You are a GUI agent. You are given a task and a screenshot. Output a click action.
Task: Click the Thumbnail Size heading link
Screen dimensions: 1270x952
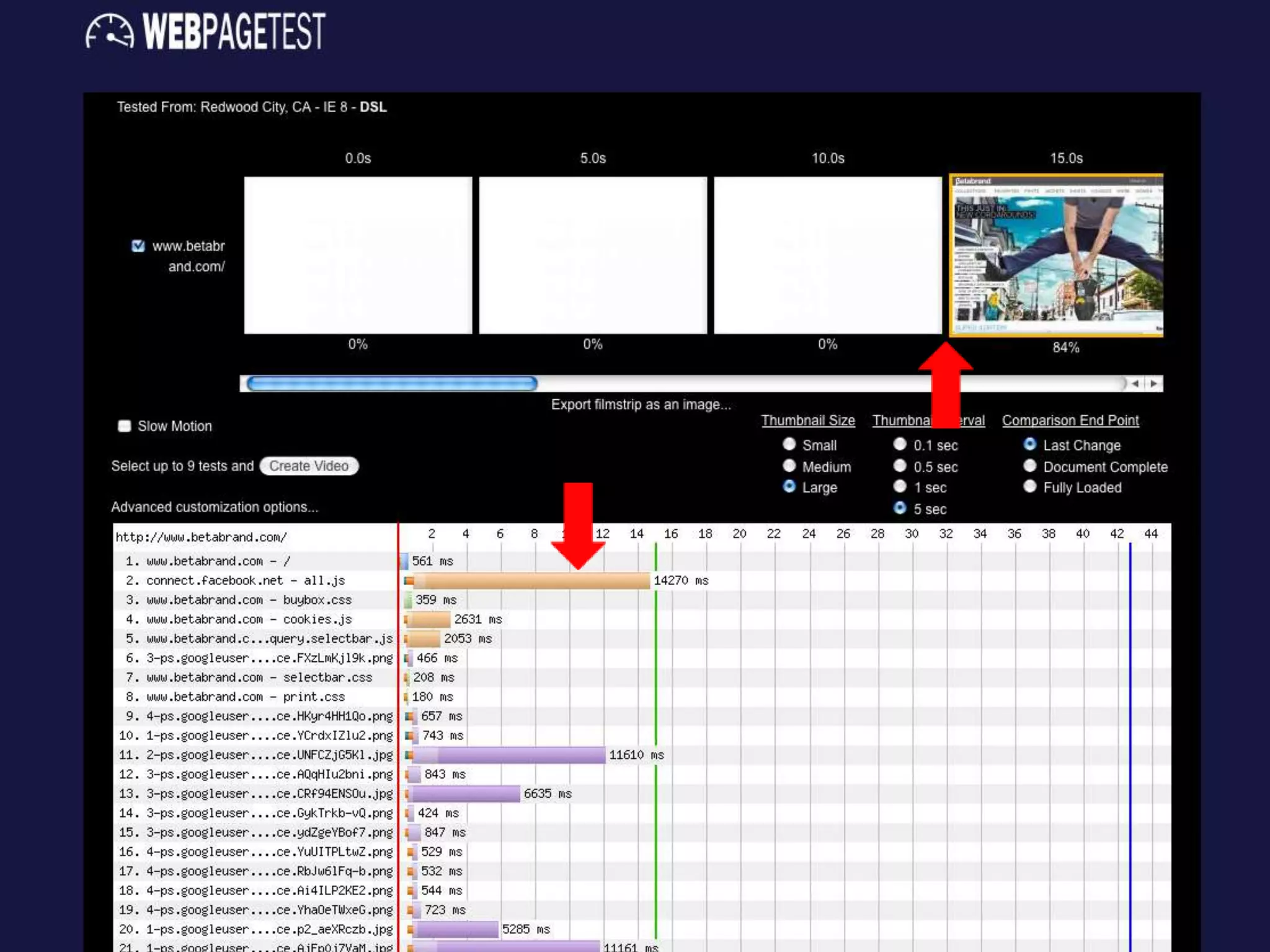807,420
